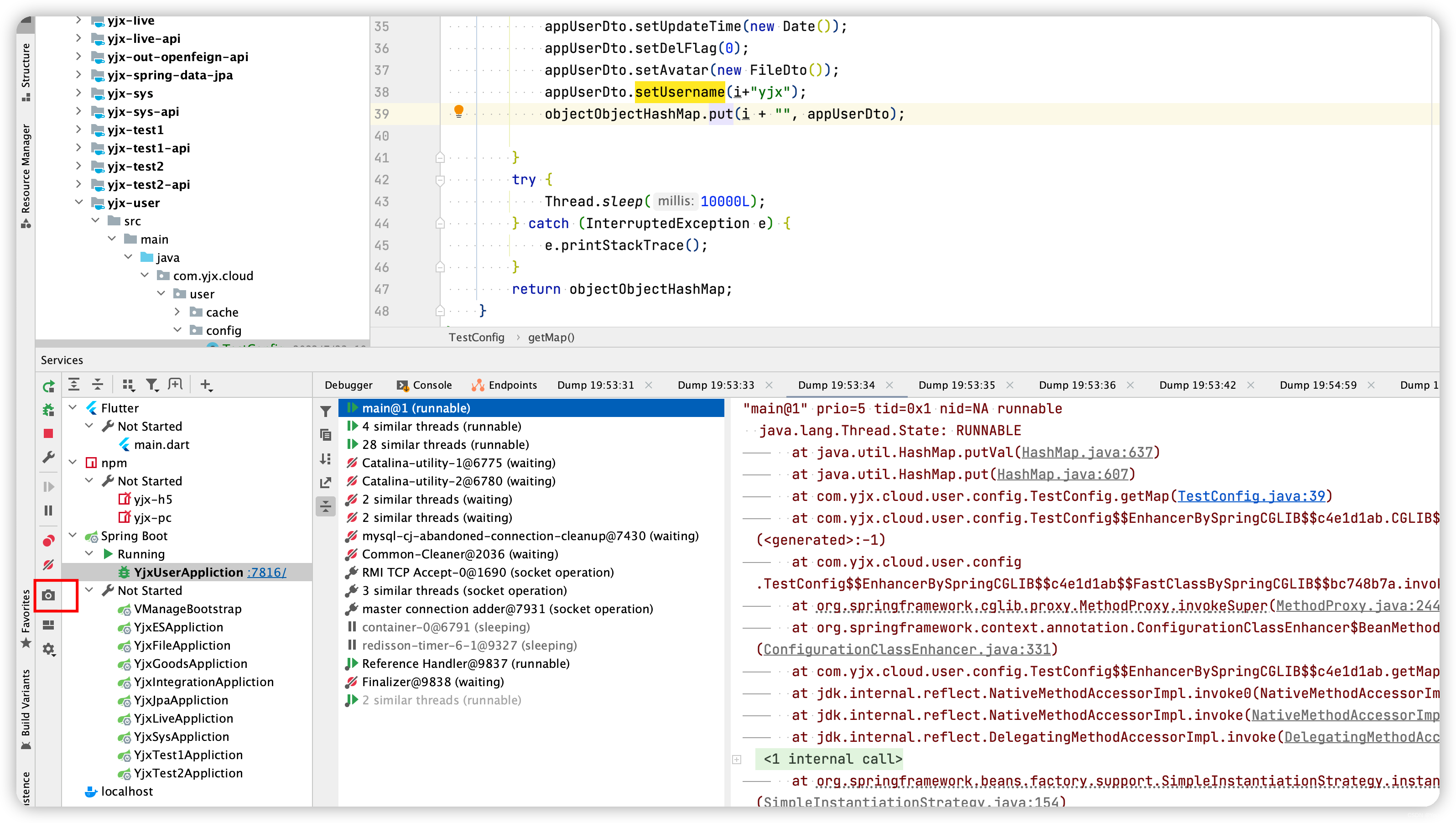Screen dimensions: 1456x823
Task: Click TestConfig in the breadcrumb bar
Action: point(476,338)
